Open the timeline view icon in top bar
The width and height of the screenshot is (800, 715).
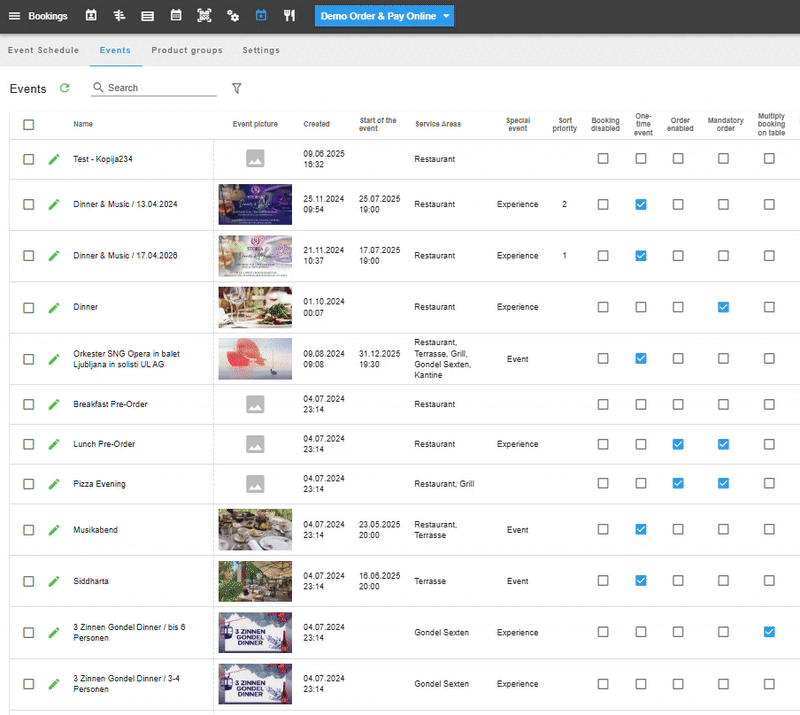pos(119,15)
